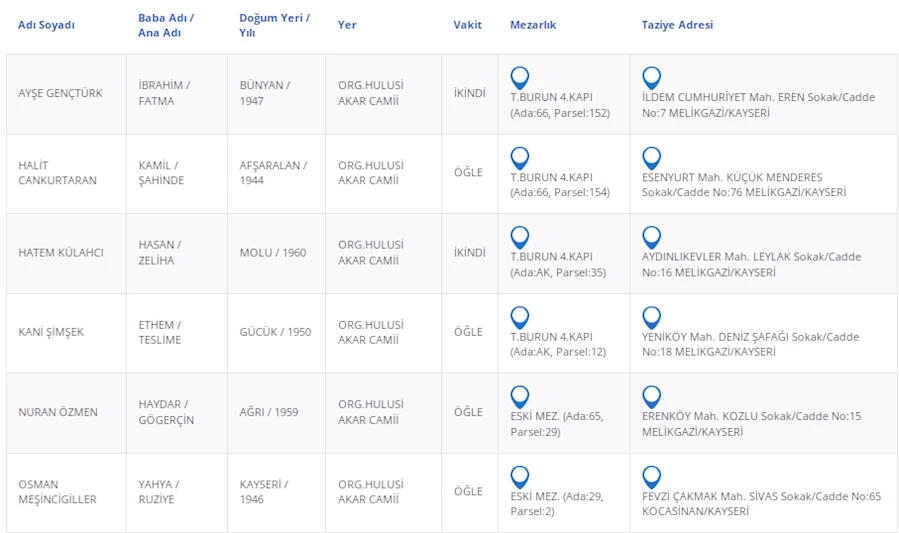Select the T.BURUN 4.KAPI (Ada:AK, Parsel:35) text
Image resolution: width=899 pixels, height=533 pixels.
tap(558, 264)
